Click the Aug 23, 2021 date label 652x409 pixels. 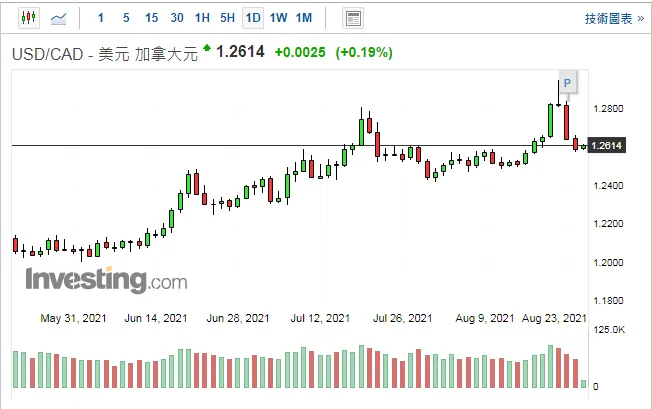[554, 318]
